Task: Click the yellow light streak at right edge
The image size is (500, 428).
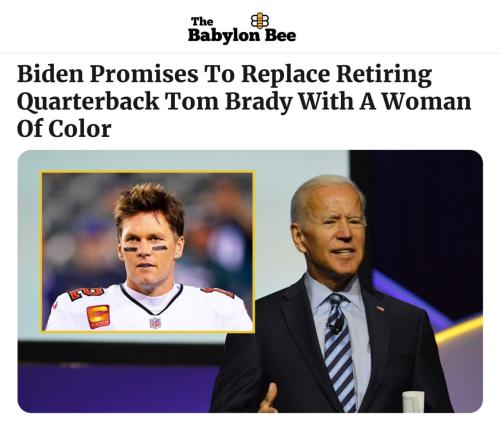Action: pos(458,330)
